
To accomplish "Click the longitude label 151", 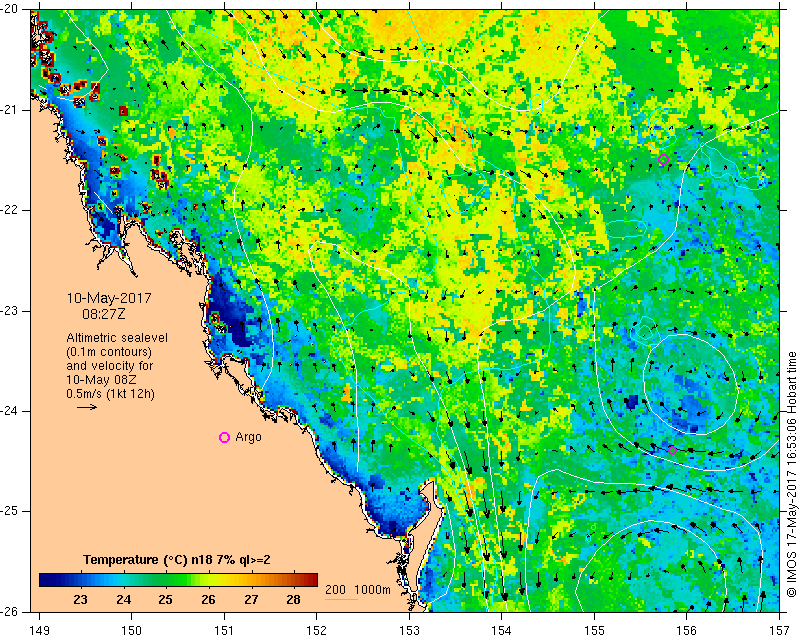I will [x=224, y=631].
